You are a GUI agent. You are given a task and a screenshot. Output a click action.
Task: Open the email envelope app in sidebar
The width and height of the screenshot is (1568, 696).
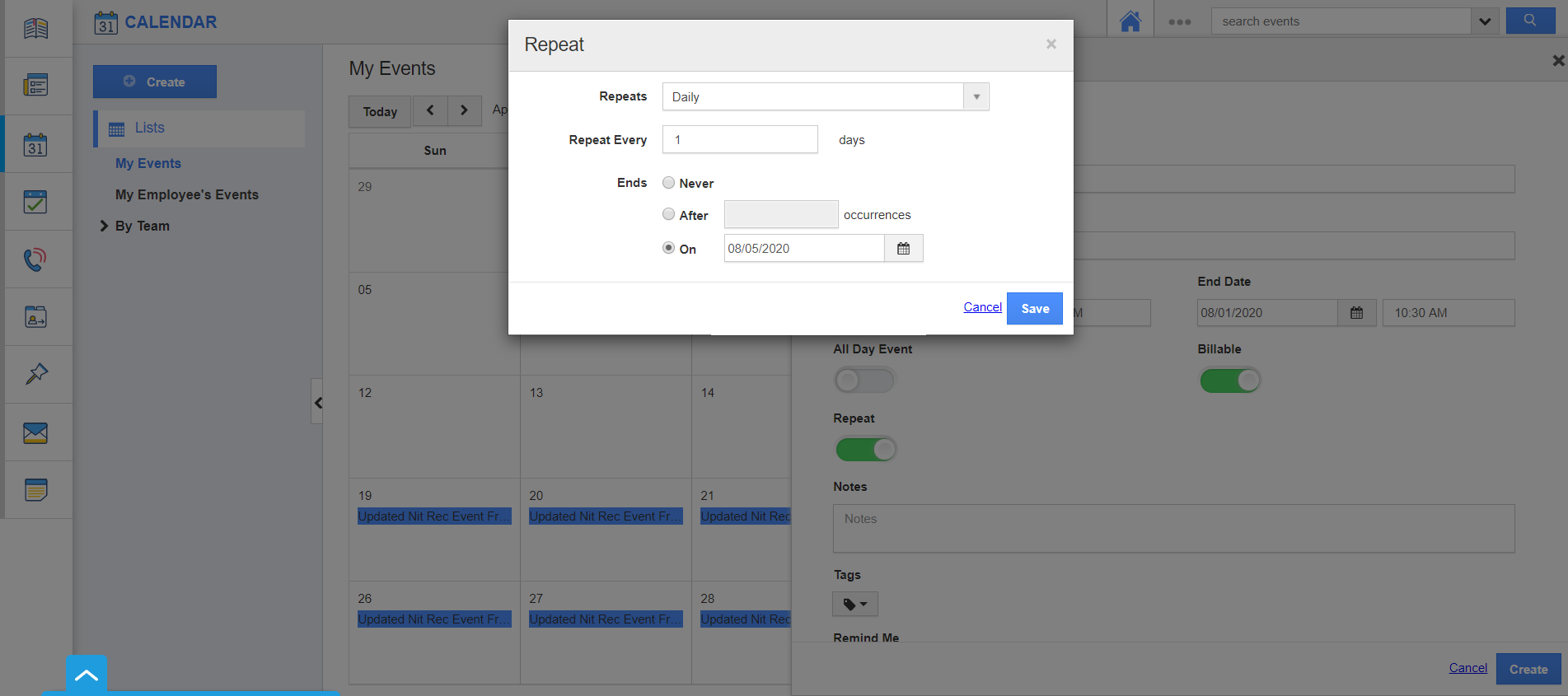click(x=35, y=432)
